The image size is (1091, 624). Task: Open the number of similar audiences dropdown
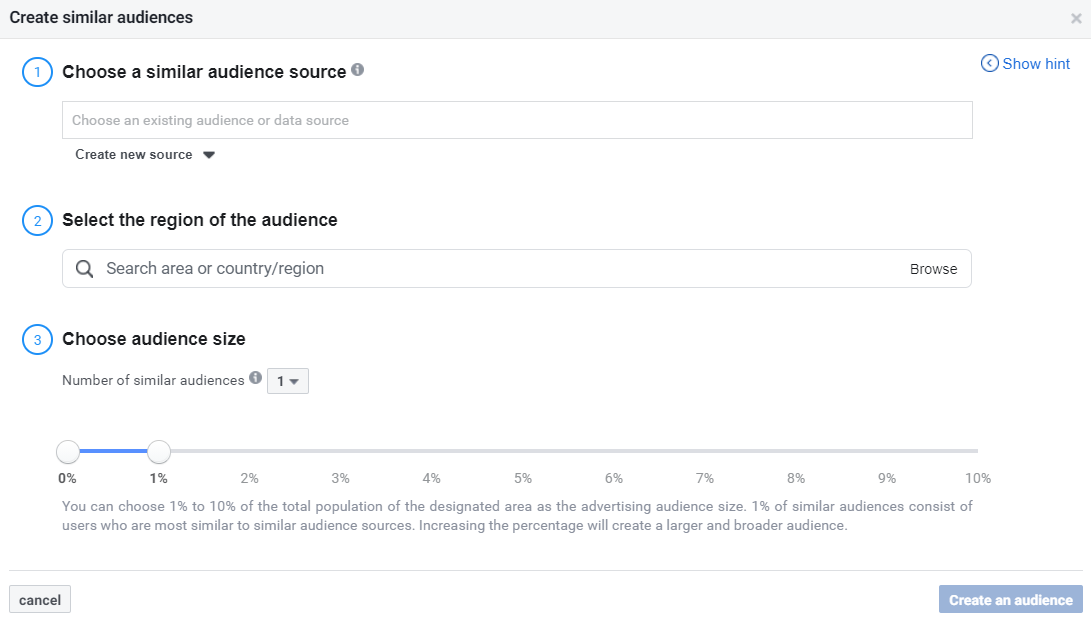pos(288,381)
